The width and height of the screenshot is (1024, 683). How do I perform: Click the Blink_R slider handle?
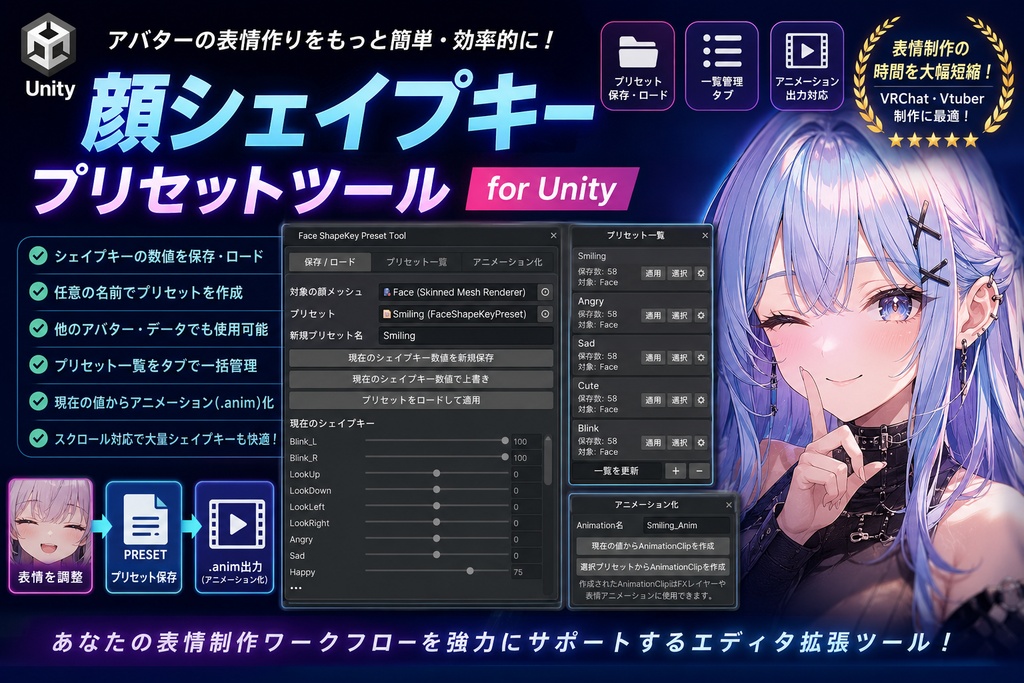pyautogui.click(x=505, y=457)
